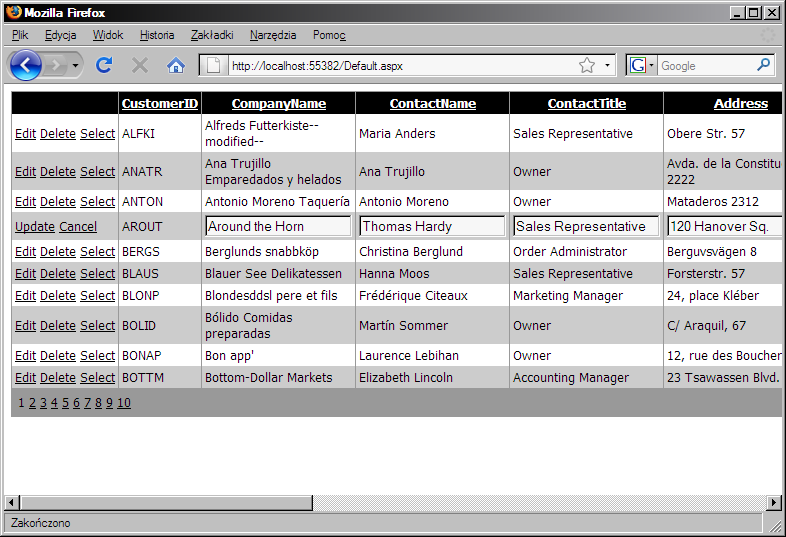Click the horizontal scrollbar right arrow
Viewport: 786px width, 537px height.
[774, 502]
